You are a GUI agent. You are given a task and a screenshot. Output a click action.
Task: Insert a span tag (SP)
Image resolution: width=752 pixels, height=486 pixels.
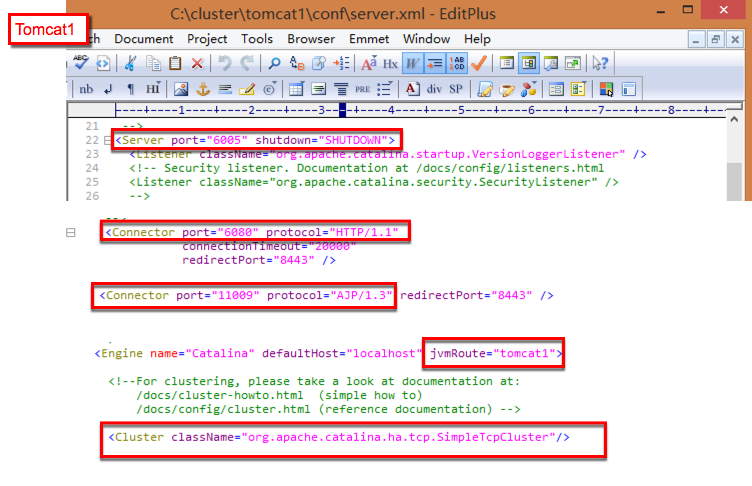click(456, 89)
